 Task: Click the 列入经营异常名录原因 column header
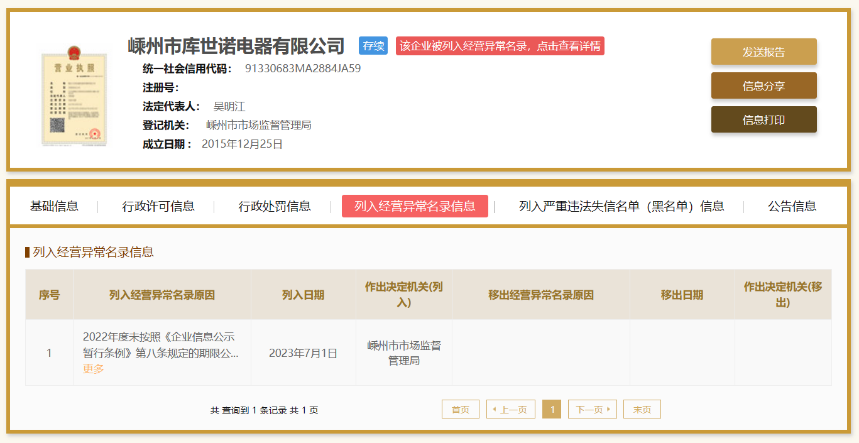click(x=162, y=295)
